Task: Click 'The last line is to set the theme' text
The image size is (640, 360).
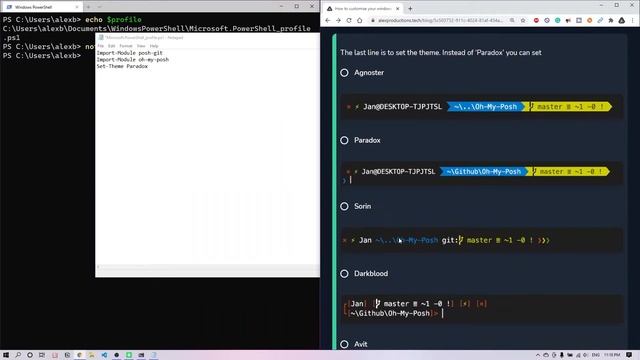Action: click(x=441, y=53)
